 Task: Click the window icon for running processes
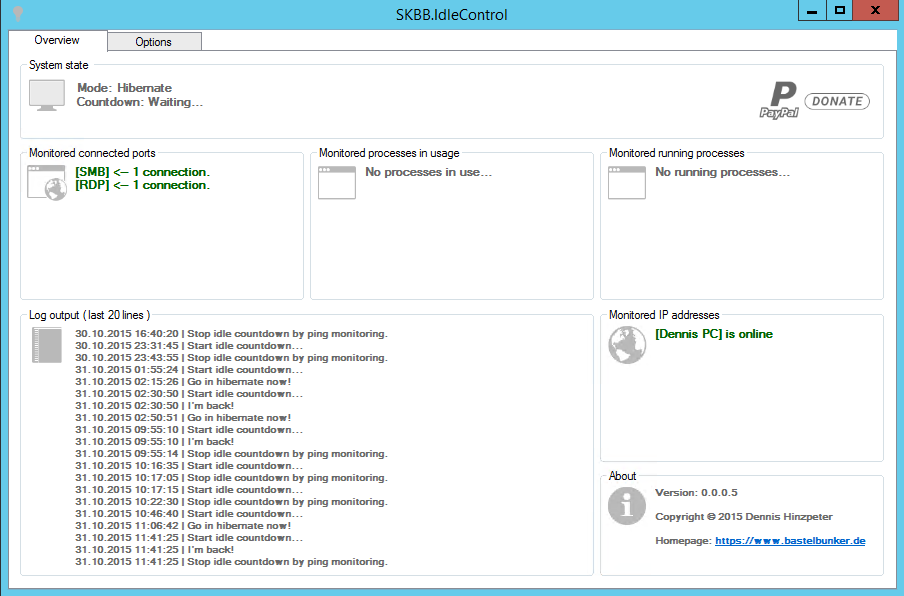click(x=627, y=183)
